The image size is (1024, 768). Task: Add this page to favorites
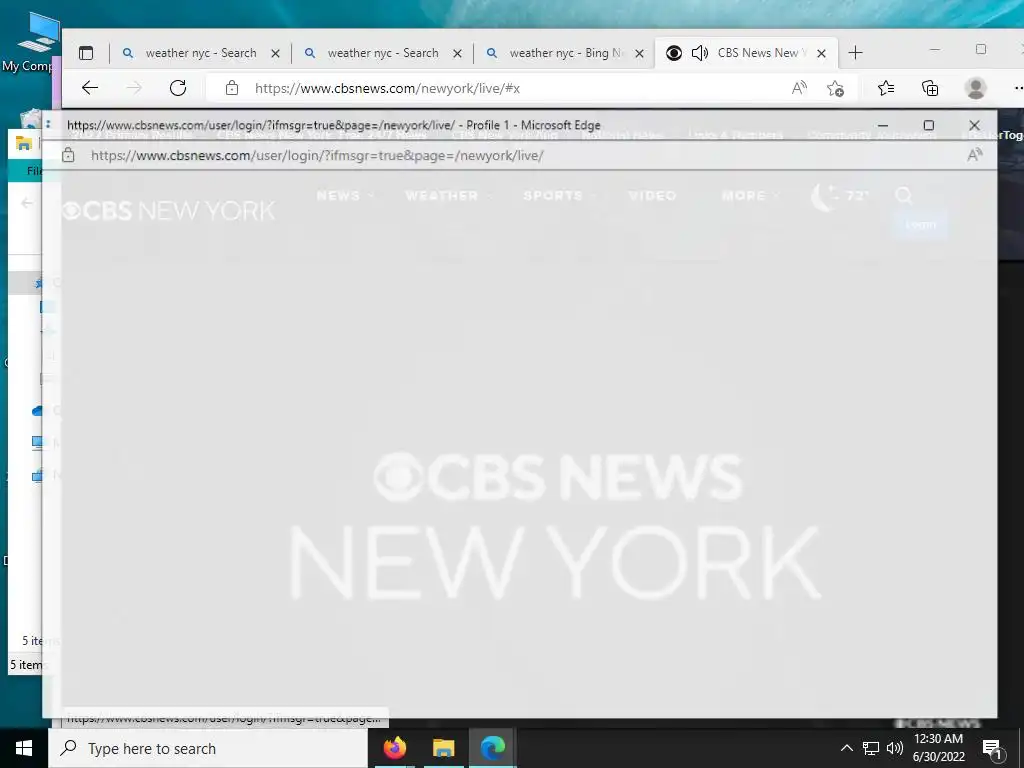pyautogui.click(x=835, y=88)
